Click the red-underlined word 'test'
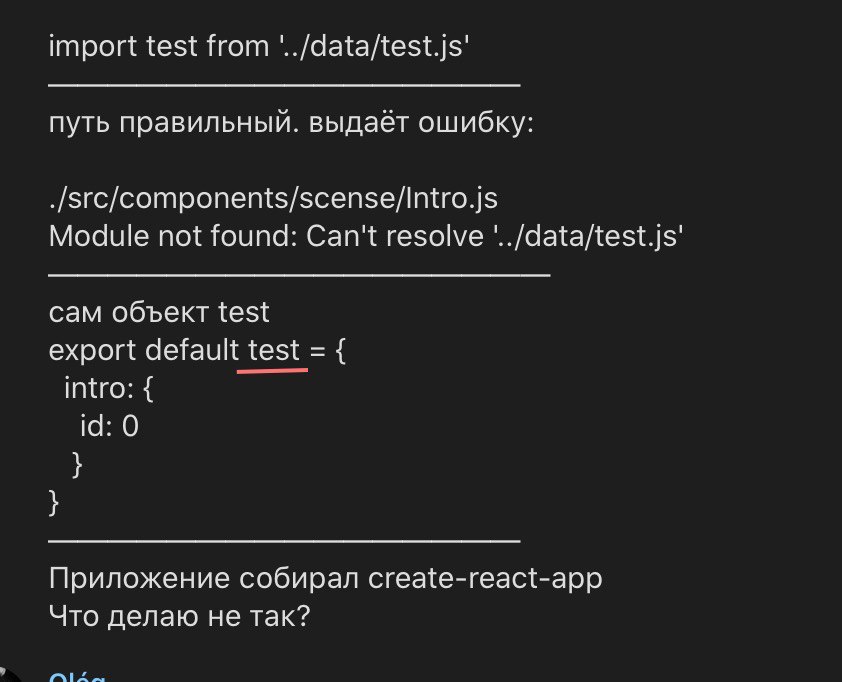Viewport: 842px width, 682px height. click(273, 350)
